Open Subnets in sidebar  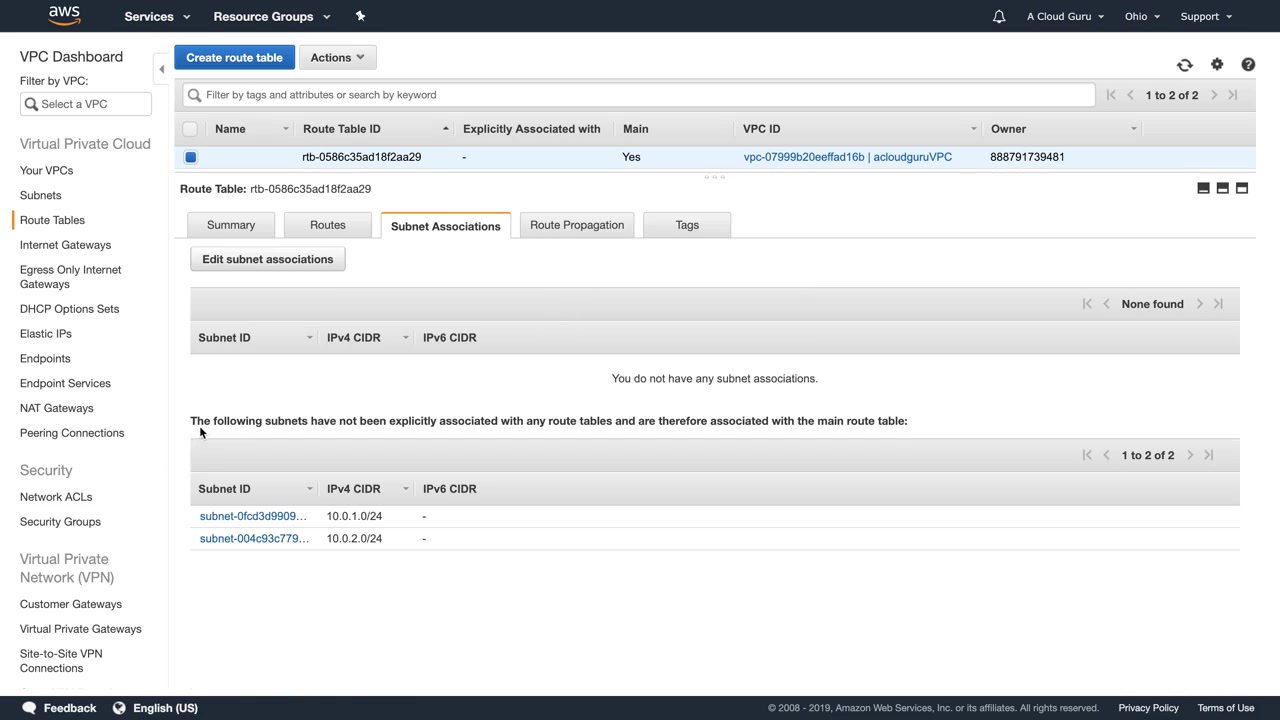pos(40,195)
